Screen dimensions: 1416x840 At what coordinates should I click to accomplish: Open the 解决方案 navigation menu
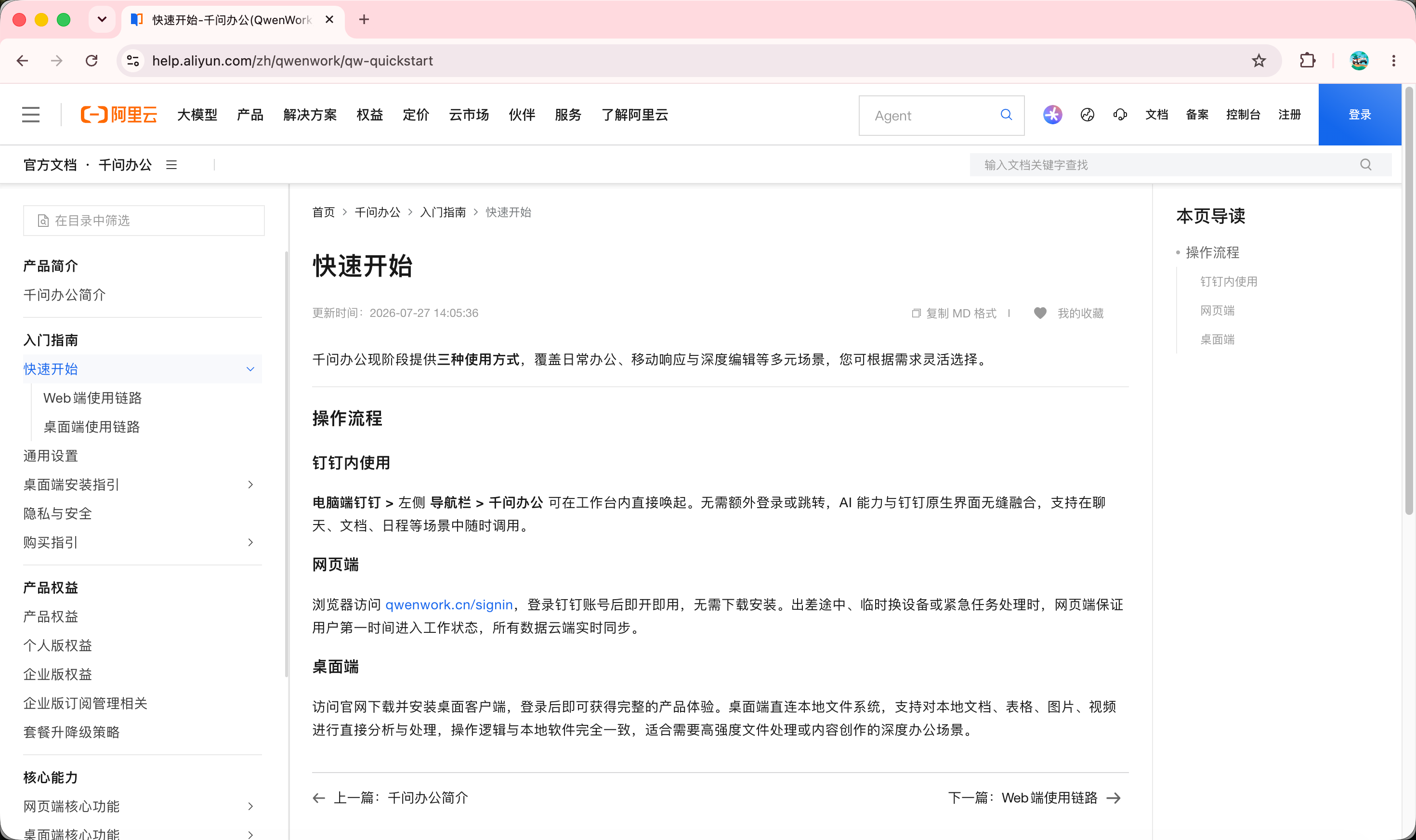point(310,115)
